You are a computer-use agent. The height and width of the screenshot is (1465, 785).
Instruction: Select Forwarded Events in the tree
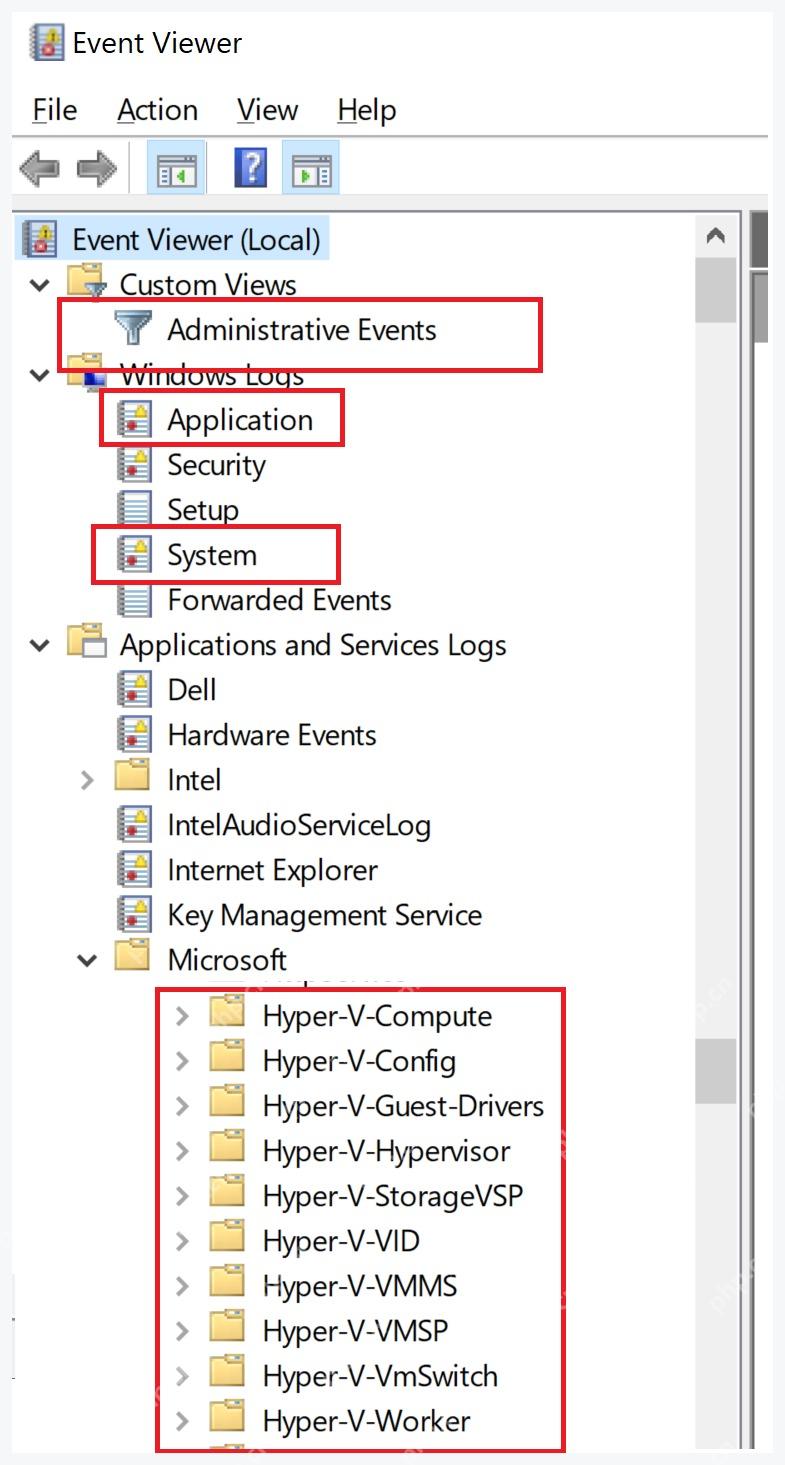279,599
